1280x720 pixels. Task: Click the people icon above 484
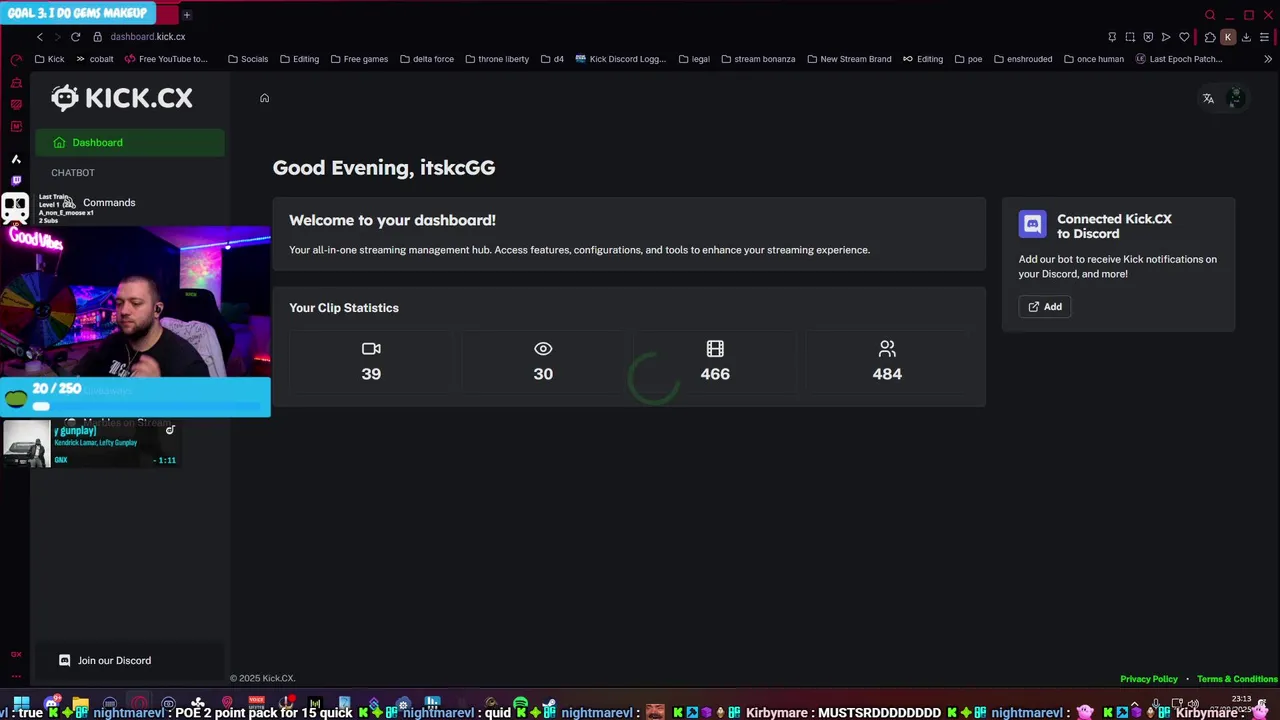click(887, 349)
